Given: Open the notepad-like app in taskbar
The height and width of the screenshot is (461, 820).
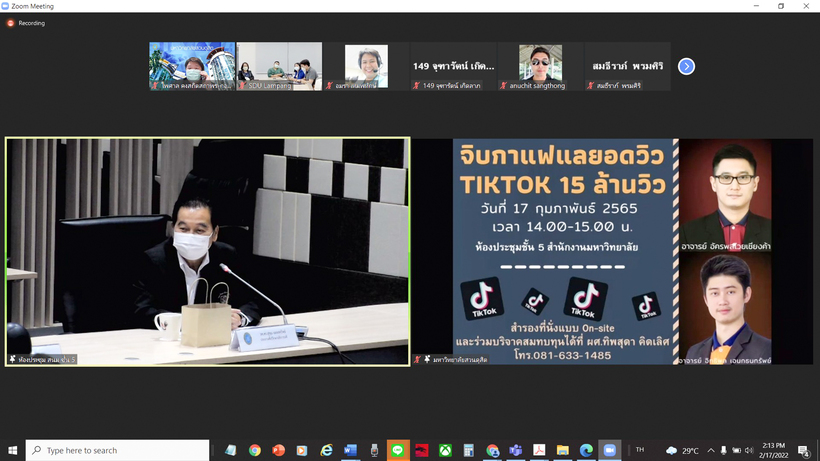Looking at the screenshot, I should (231, 450).
